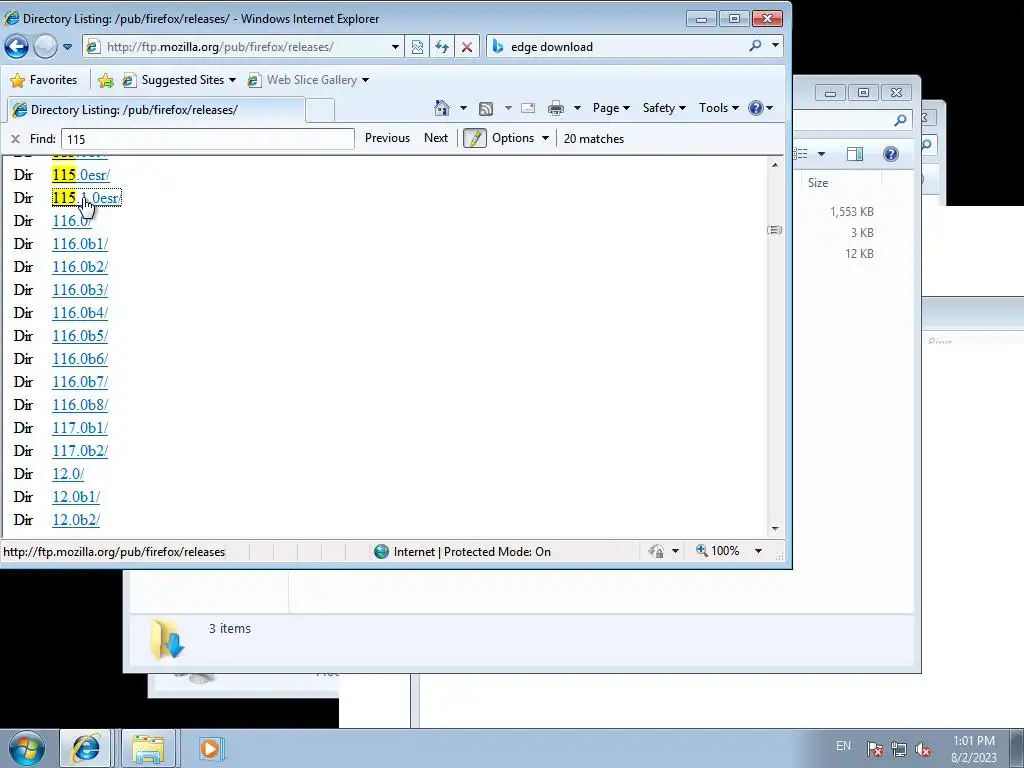Close the Find bar

(x=15, y=139)
